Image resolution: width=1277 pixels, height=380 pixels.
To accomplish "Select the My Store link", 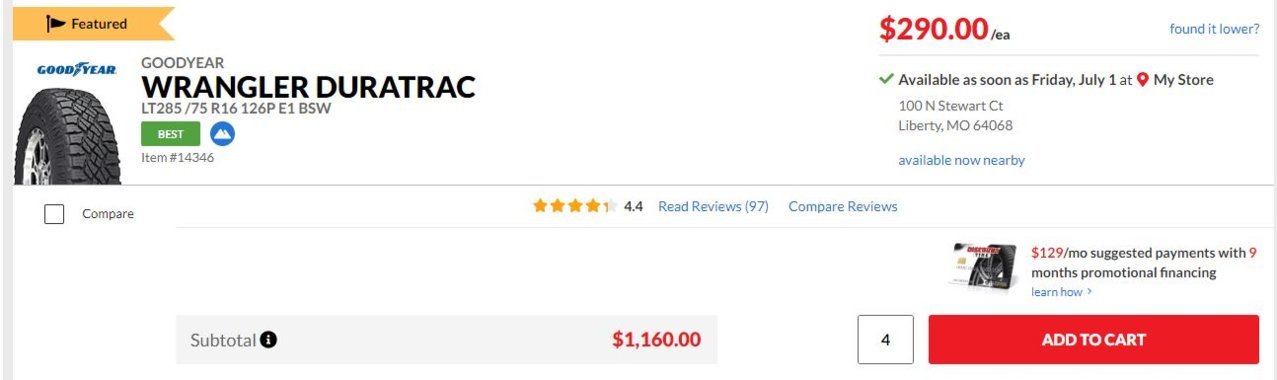I will (x=1183, y=80).
